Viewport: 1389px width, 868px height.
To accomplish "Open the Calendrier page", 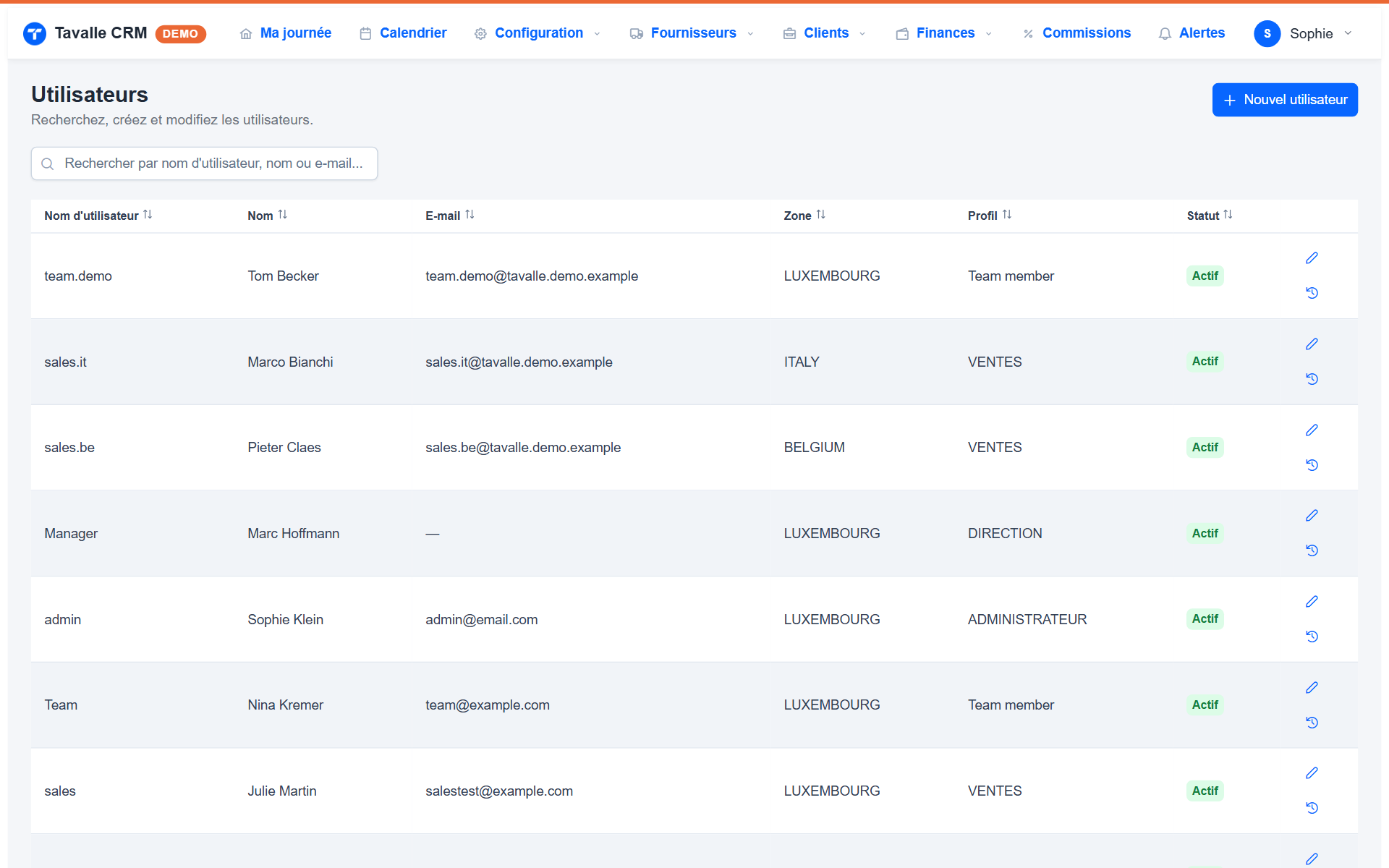I will coord(403,33).
